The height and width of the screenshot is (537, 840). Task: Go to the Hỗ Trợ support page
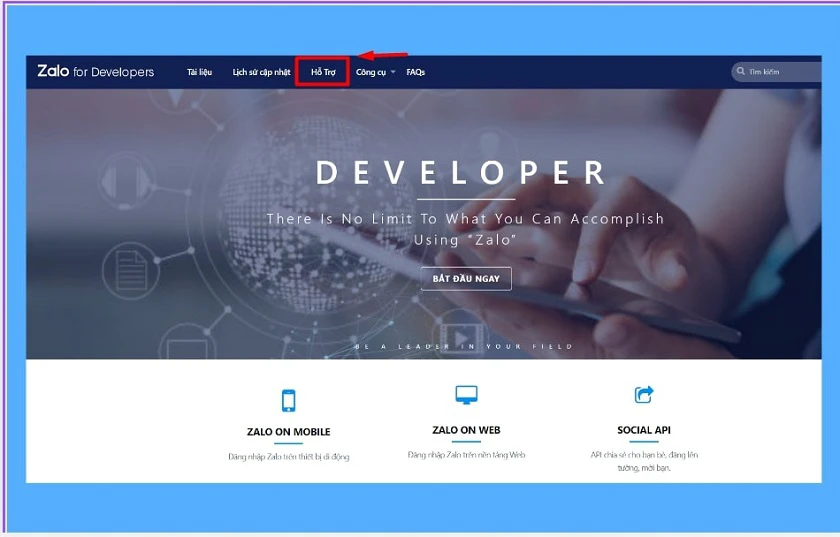(x=323, y=72)
